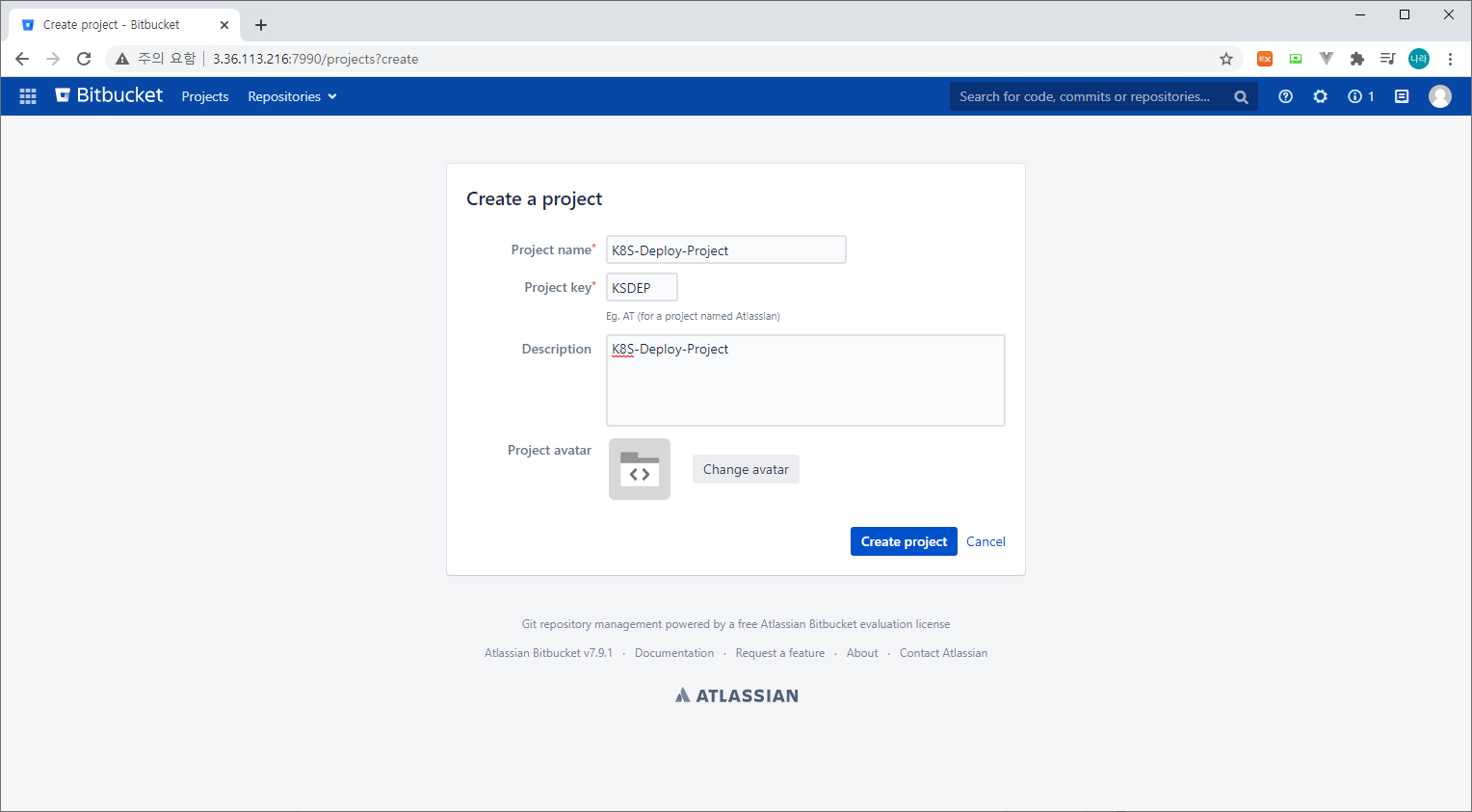Open the app switcher grid icon

click(27, 96)
